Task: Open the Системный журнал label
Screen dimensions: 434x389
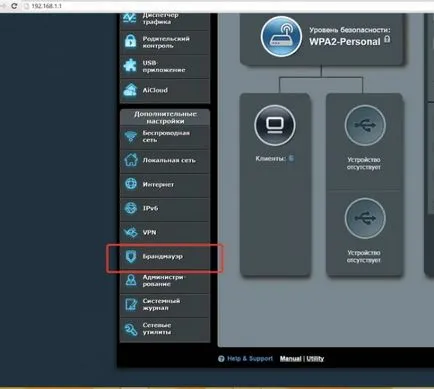Action: pyautogui.click(x=161, y=304)
